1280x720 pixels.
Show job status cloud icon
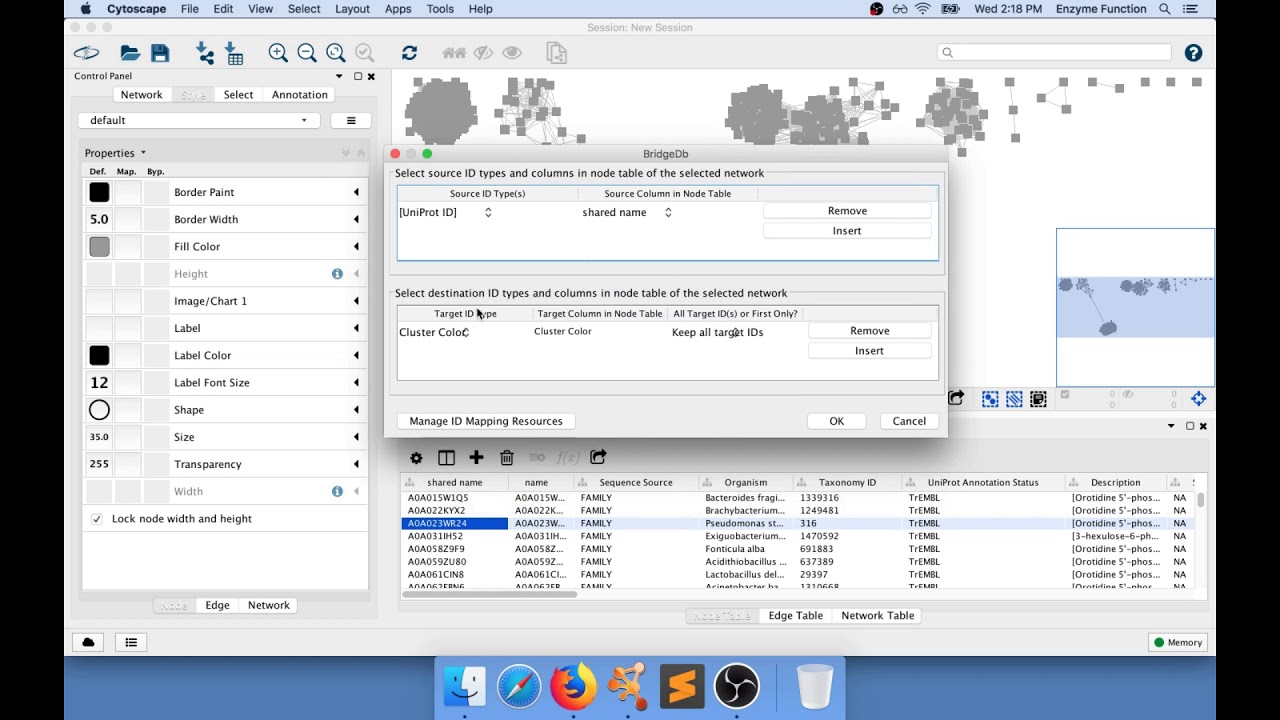coord(88,642)
